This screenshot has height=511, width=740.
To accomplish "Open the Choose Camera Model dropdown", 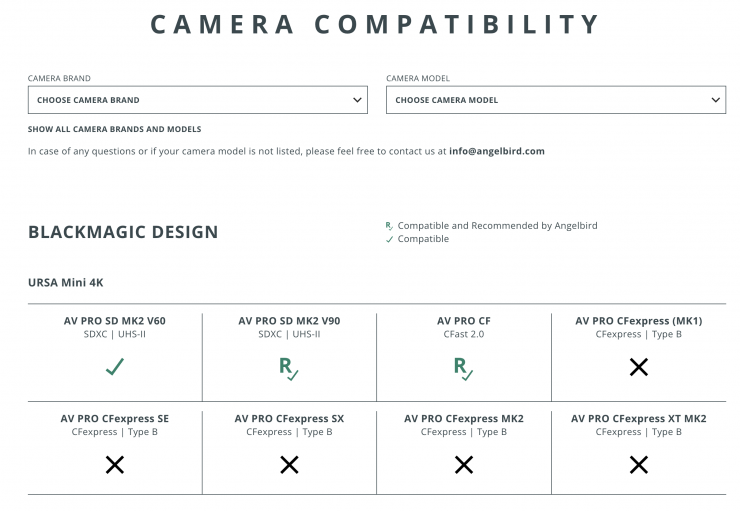I will pyautogui.click(x=548, y=100).
